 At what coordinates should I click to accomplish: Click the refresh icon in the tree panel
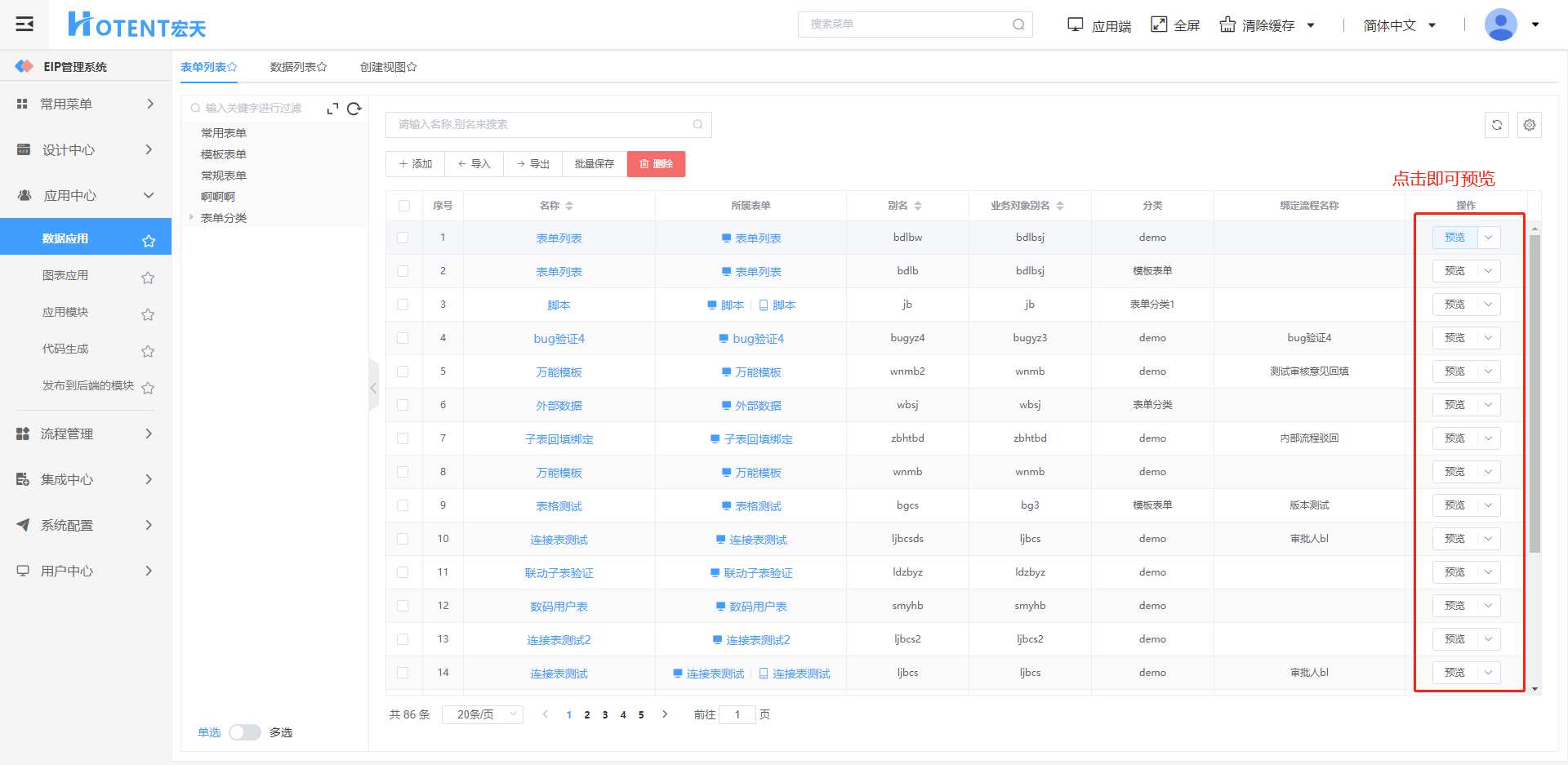(x=354, y=109)
